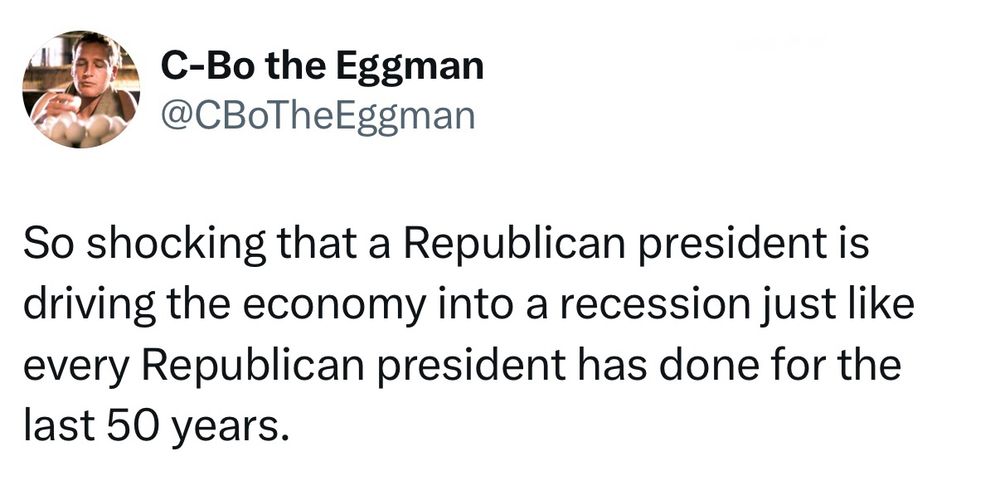This screenshot has height=490, width=1000.
Task: Click the word "So" starting the tweet
Action: (50, 246)
